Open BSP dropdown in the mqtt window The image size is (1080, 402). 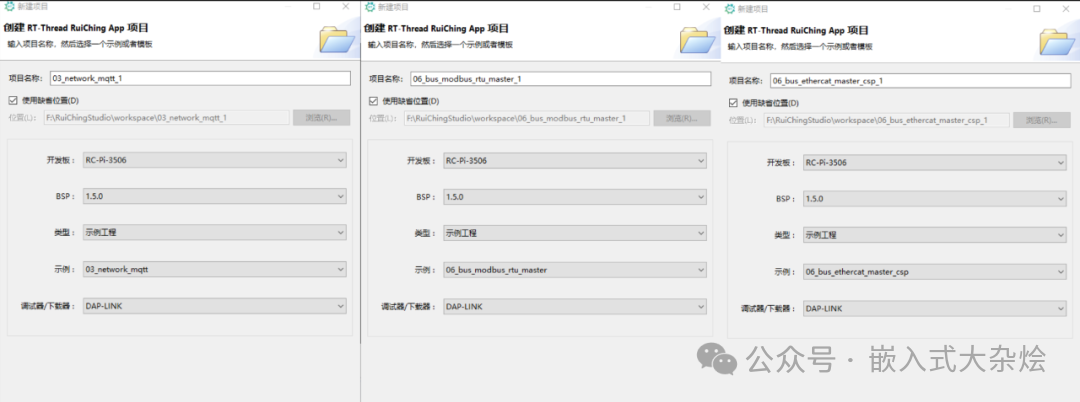(x=214, y=196)
